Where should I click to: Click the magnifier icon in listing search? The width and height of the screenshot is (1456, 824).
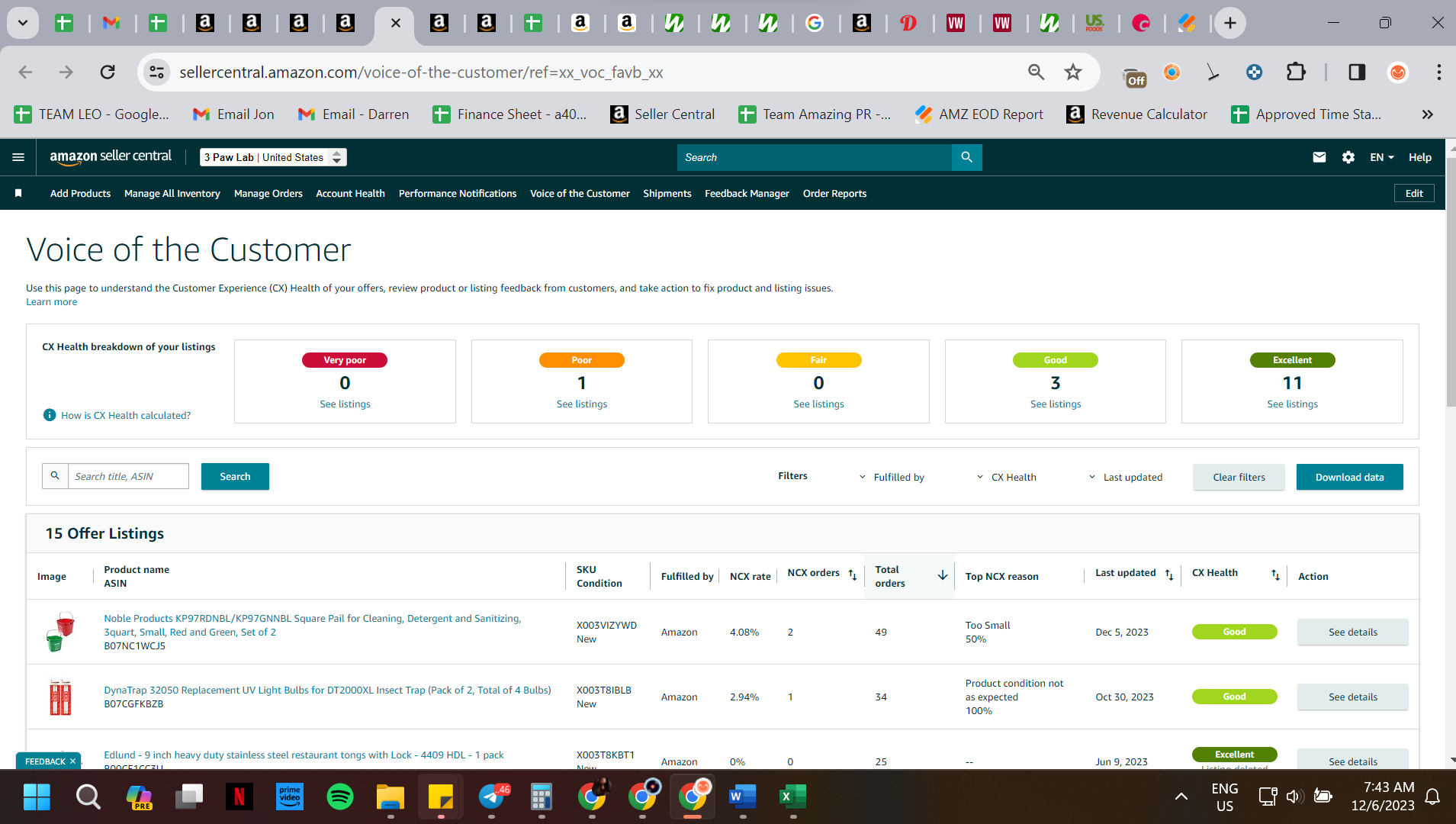point(55,476)
